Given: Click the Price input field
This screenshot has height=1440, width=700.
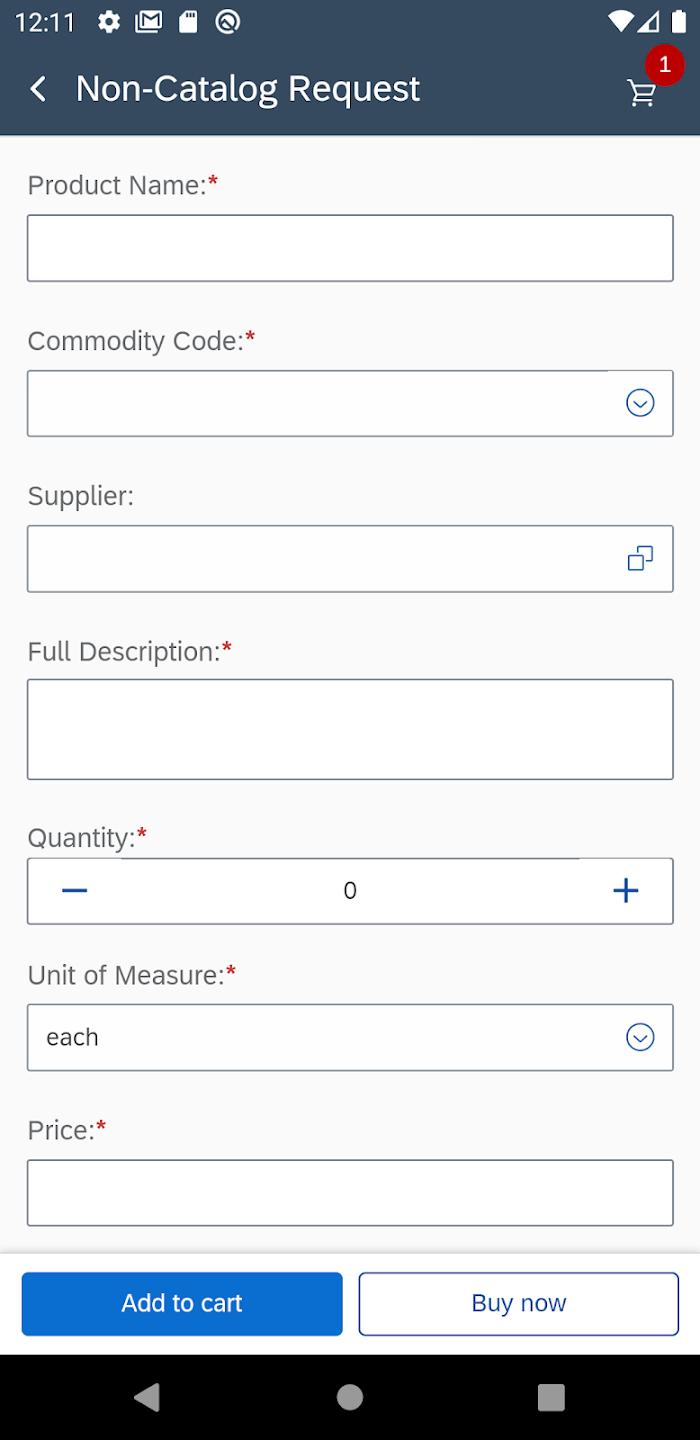Looking at the screenshot, I should point(350,1192).
